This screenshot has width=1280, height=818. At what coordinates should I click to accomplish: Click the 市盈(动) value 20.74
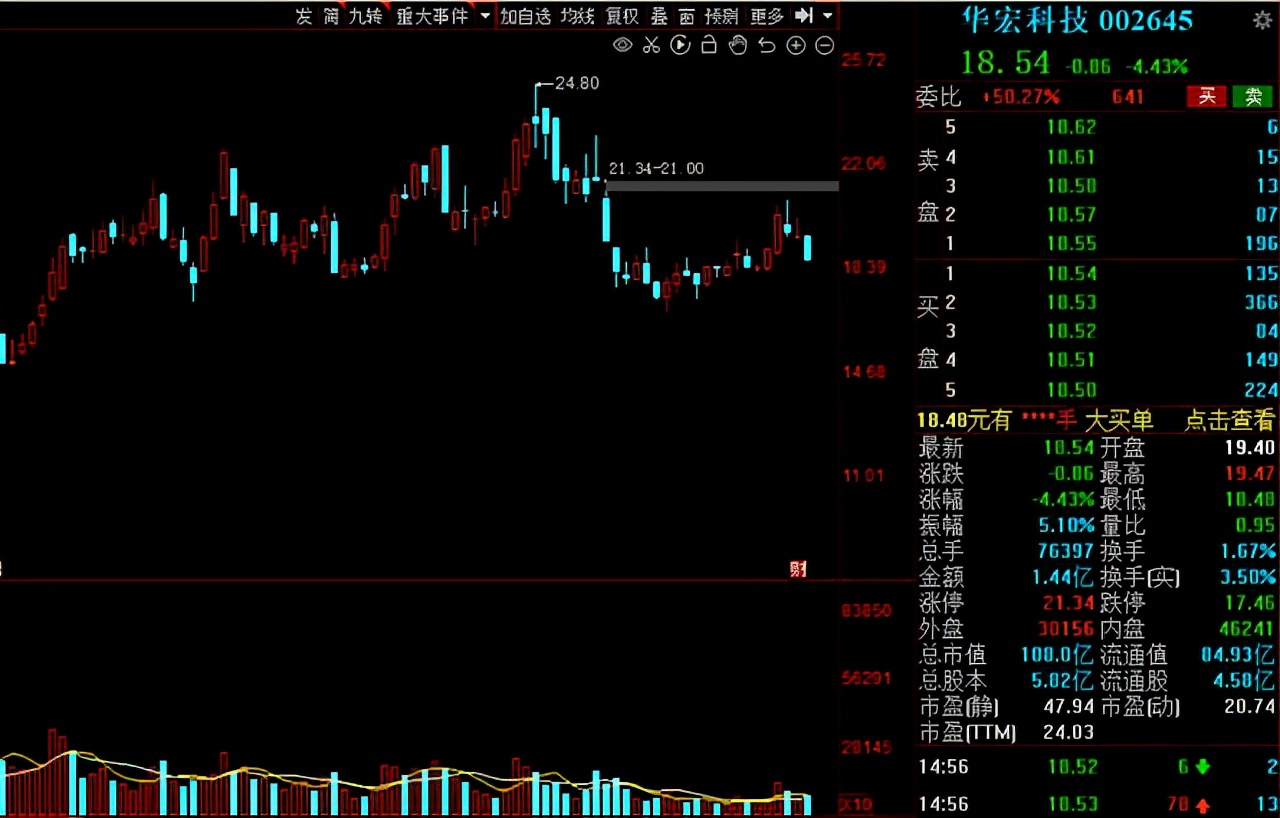[1251, 707]
